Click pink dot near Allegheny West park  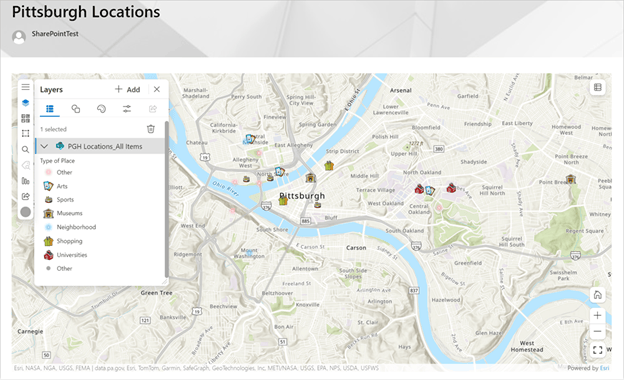coord(259,152)
